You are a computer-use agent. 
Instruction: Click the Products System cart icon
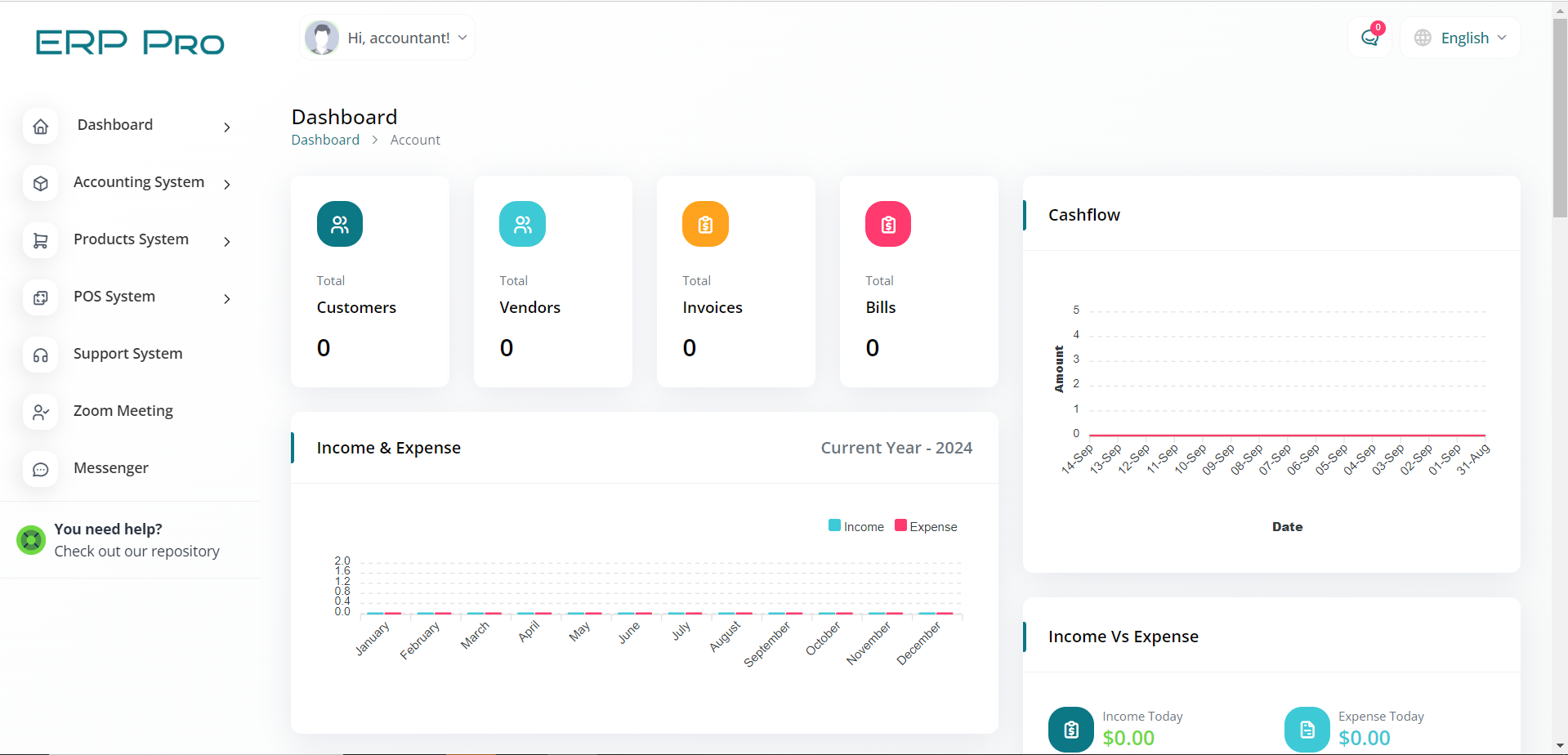tap(40, 241)
